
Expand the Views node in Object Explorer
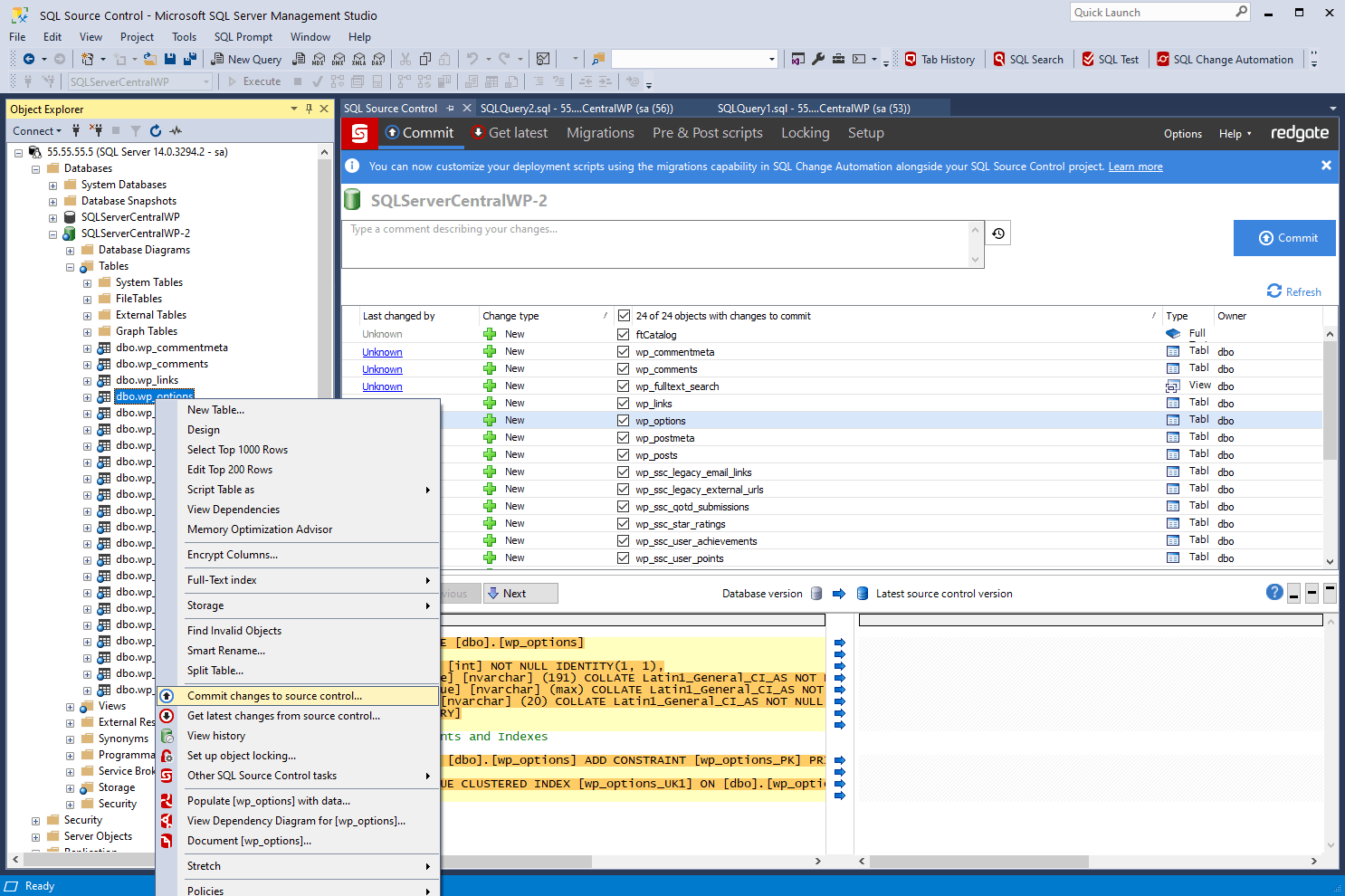(71, 705)
